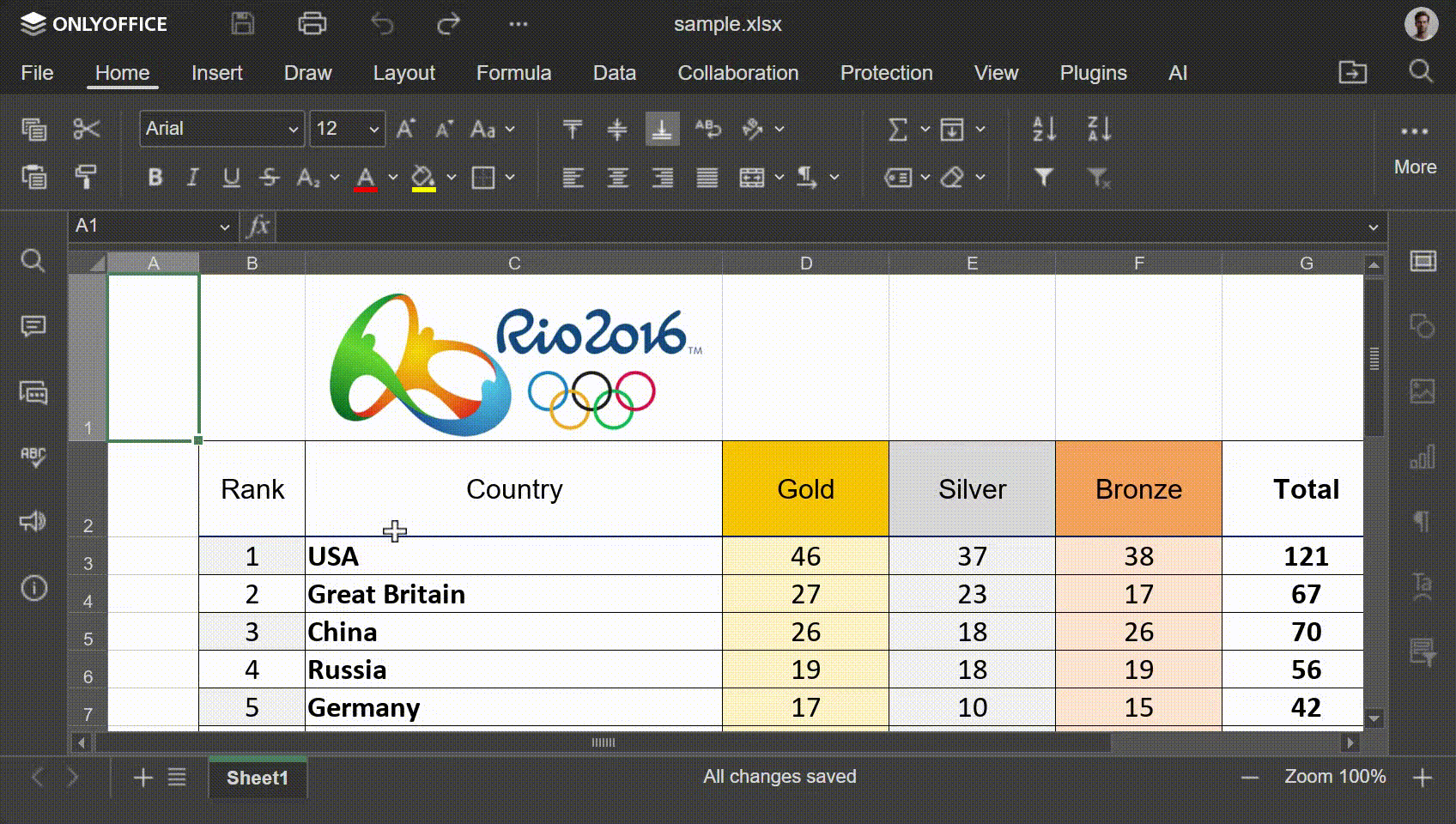
Task: Toggle Strikethrough formatting
Action: [270, 178]
